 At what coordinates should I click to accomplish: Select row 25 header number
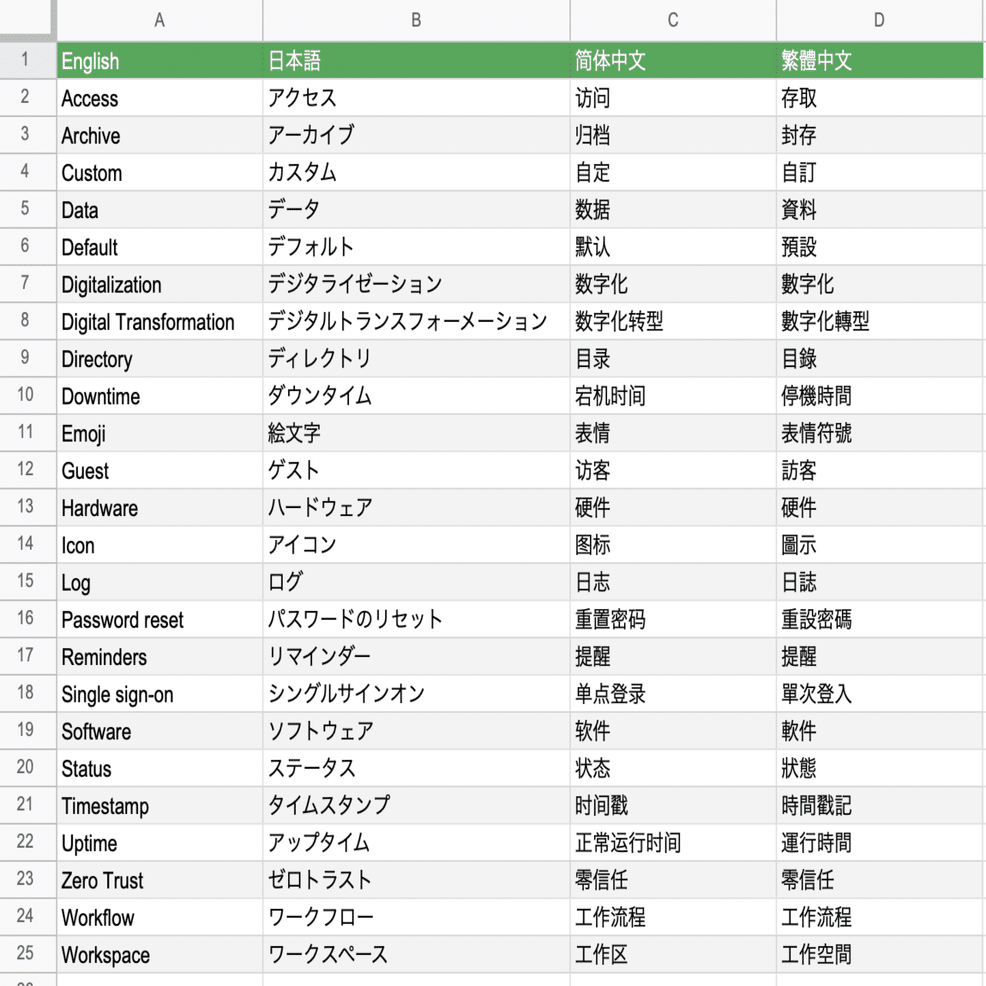(x=25, y=954)
